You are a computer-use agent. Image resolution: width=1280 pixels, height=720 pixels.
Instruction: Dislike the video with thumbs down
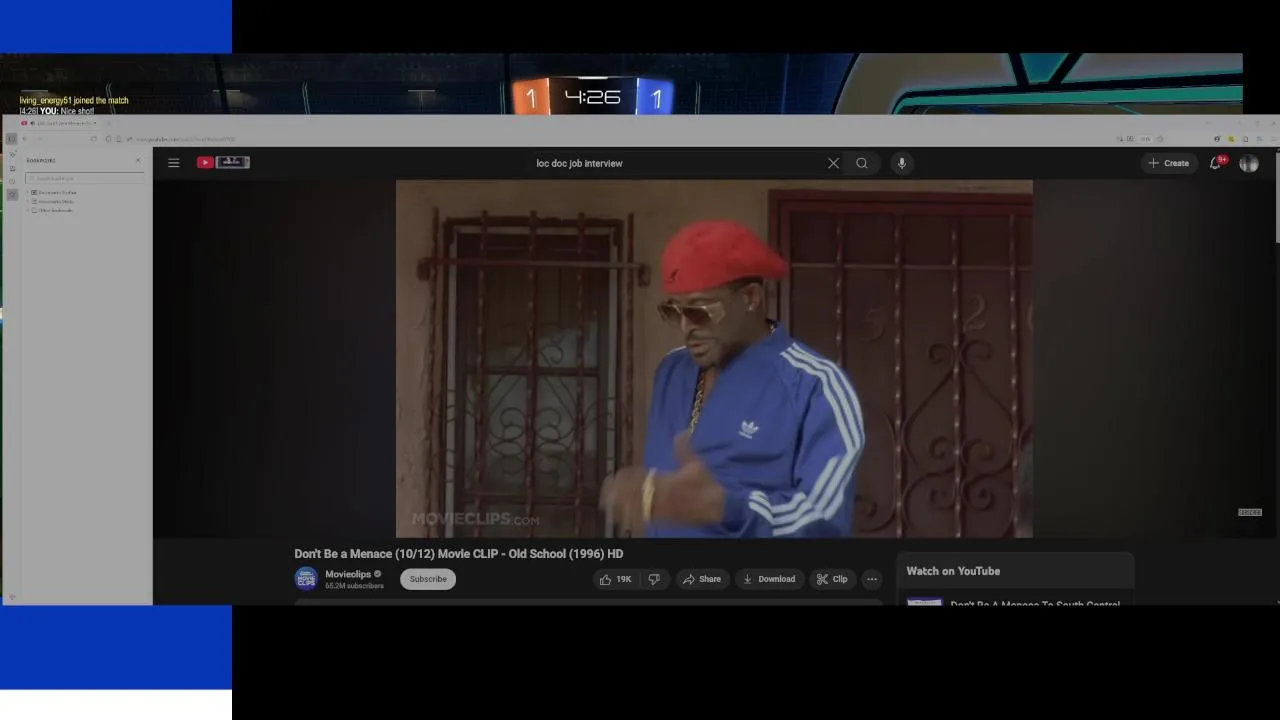tap(654, 579)
